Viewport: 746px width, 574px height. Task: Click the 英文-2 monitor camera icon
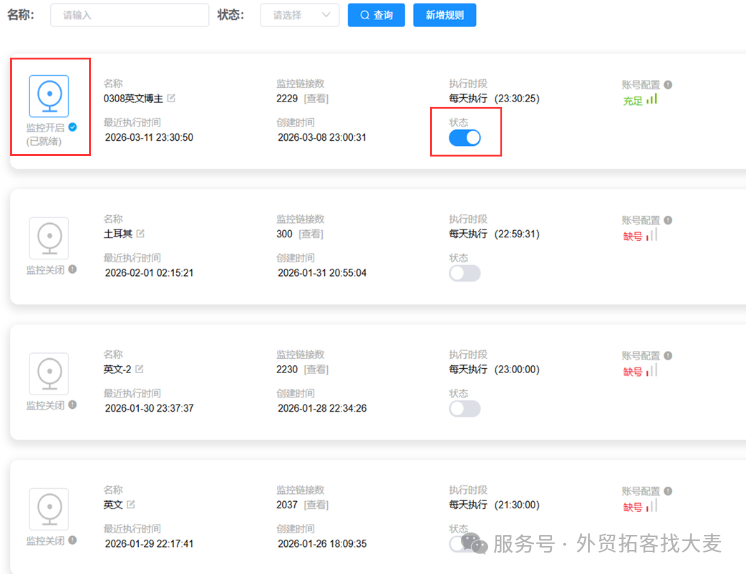(x=49, y=374)
